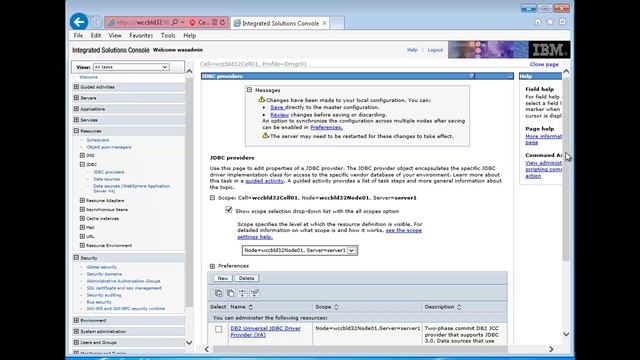
Task: Click navigation pane vertical scrollbar
Action: [x=189, y=192]
